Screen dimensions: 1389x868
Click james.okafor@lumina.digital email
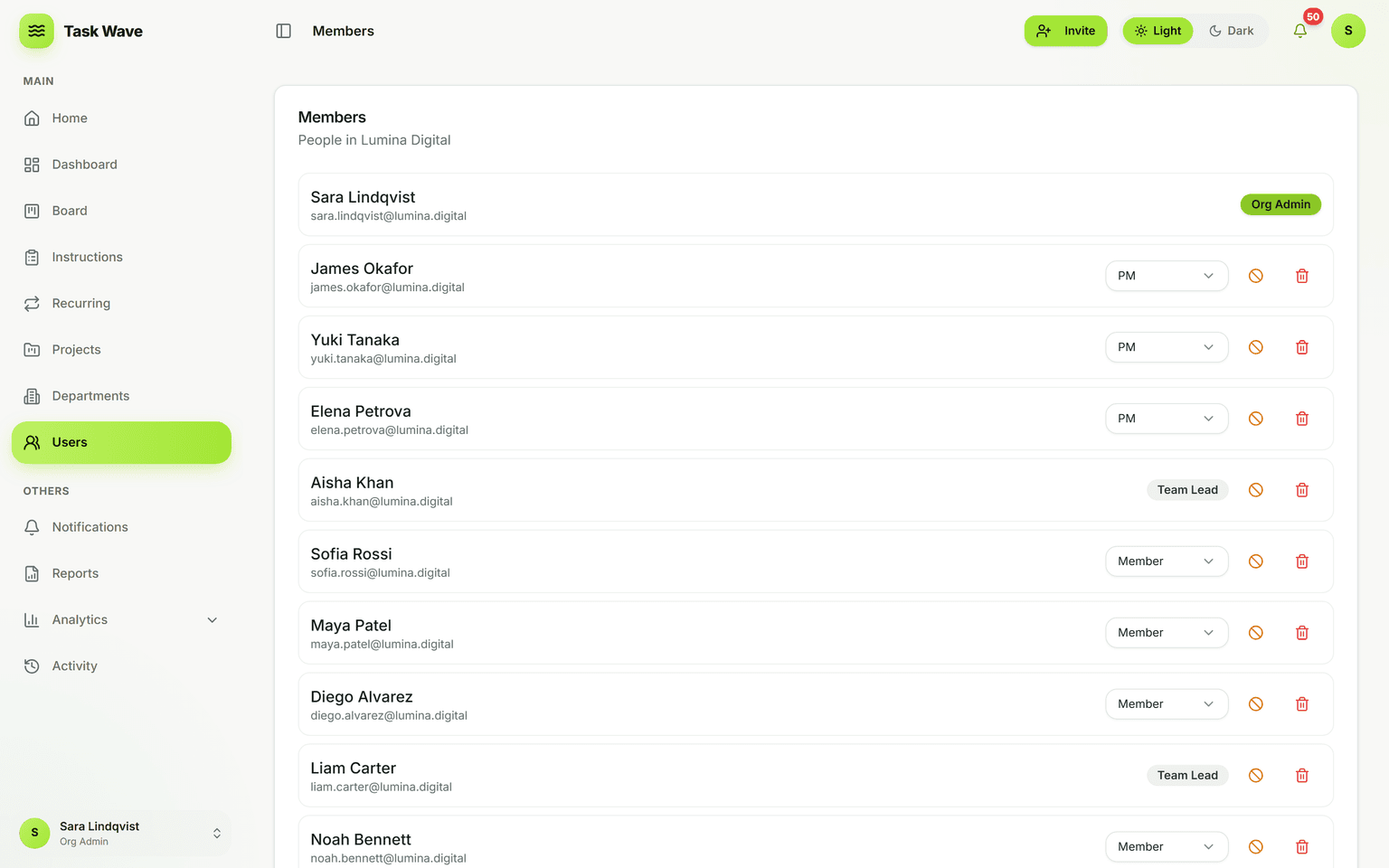pyautogui.click(x=387, y=288)
